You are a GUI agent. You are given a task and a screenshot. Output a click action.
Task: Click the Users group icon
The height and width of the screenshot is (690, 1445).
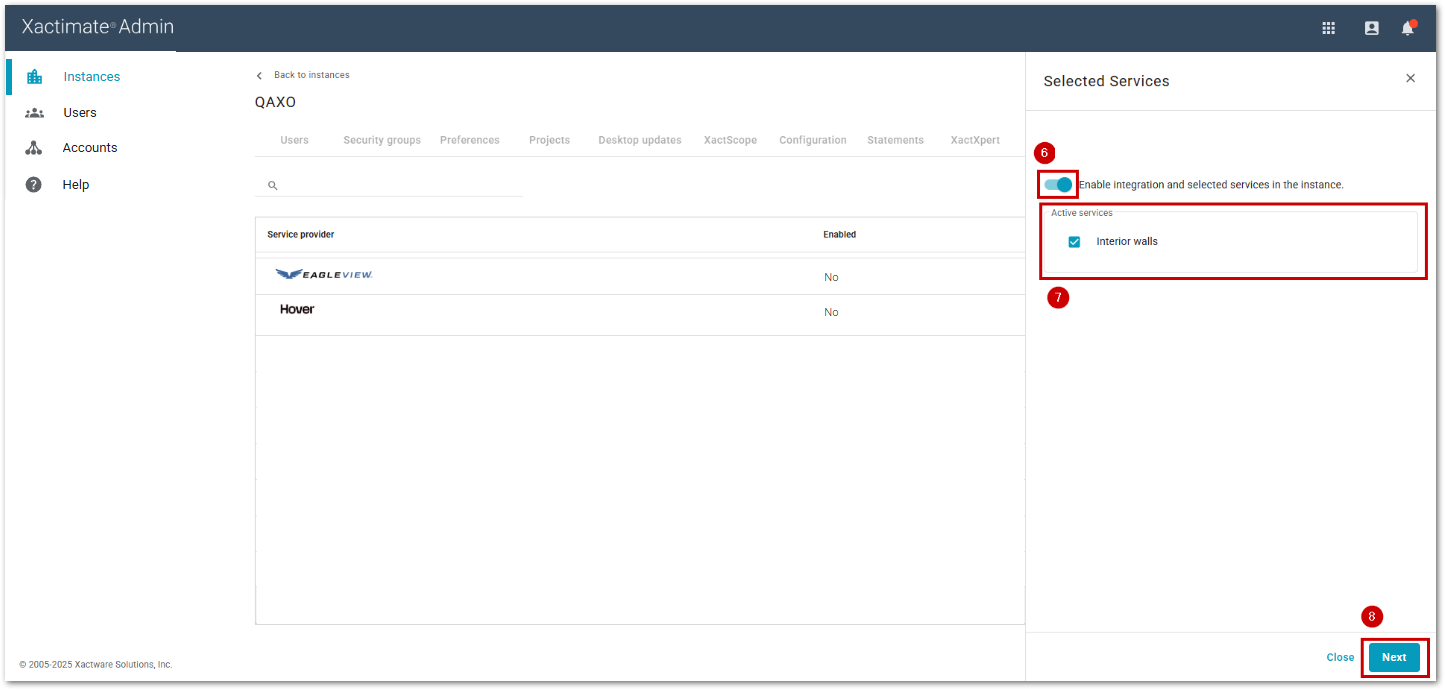(34, 113)
